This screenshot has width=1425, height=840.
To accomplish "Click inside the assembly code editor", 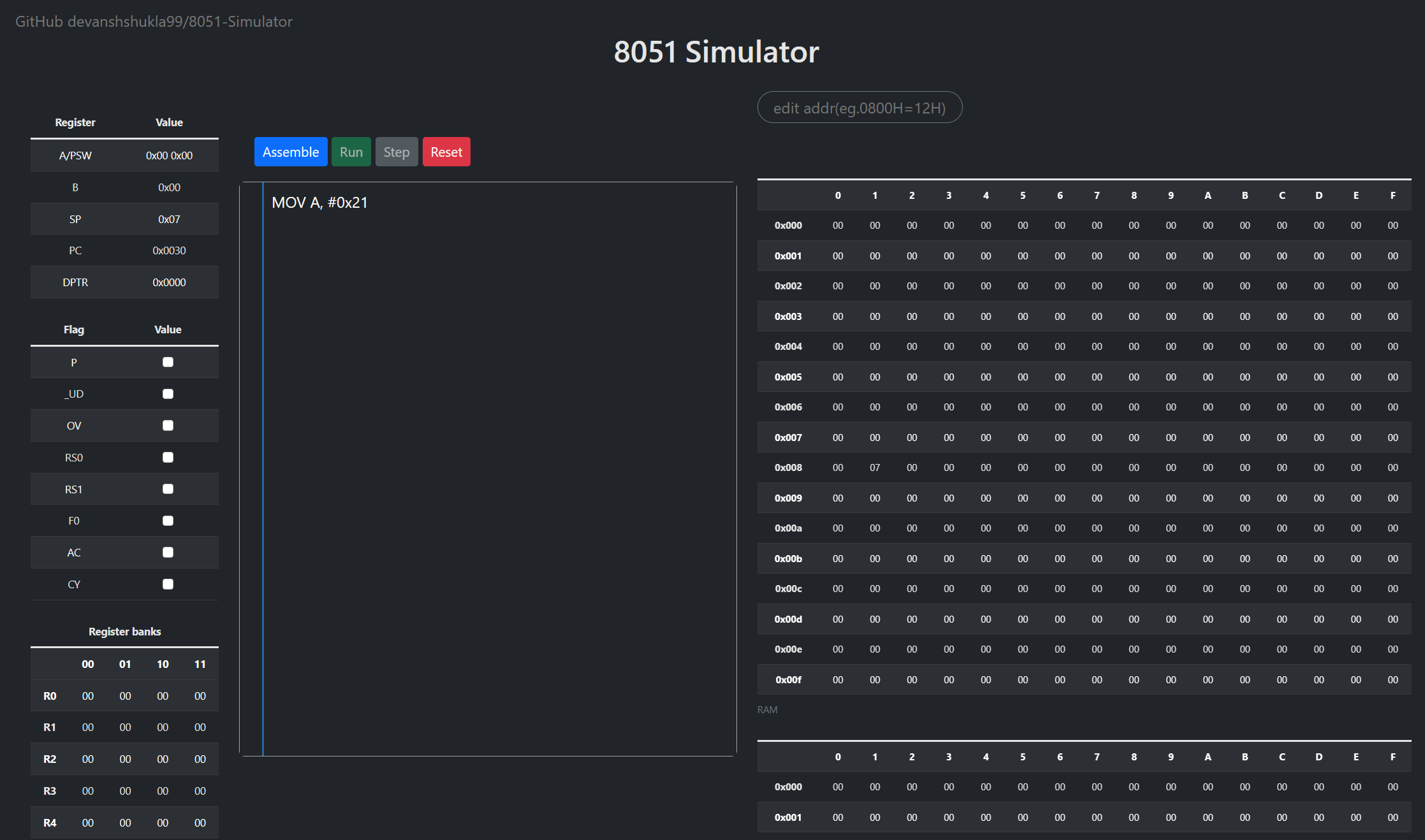I will (499, 469).
